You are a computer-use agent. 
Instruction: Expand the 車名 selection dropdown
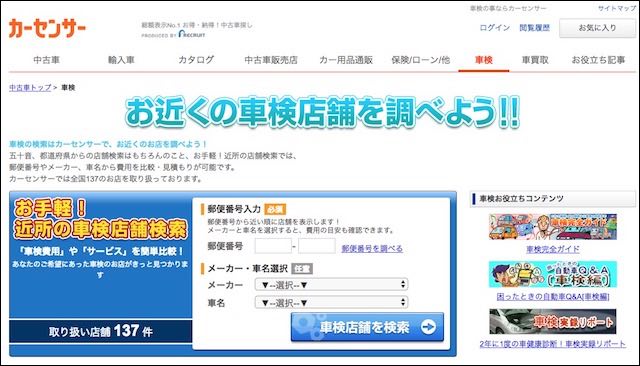(x=331, y=302)
